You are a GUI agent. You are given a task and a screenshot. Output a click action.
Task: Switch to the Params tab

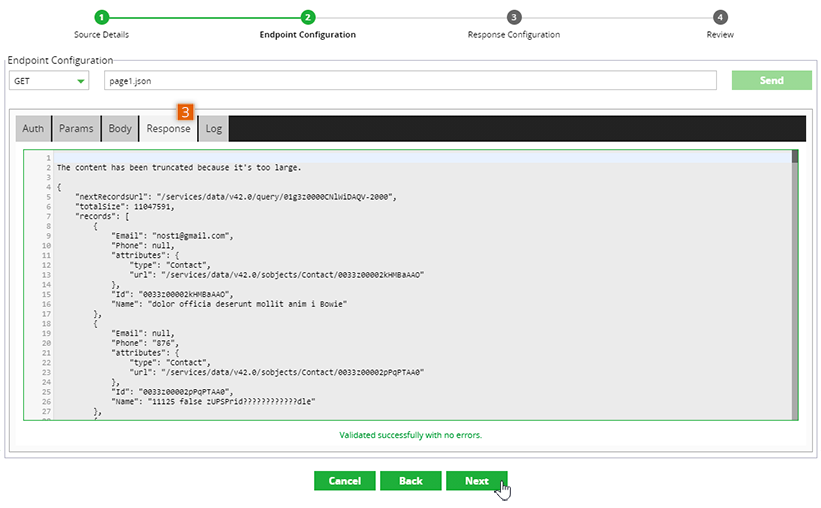[76, 128]
